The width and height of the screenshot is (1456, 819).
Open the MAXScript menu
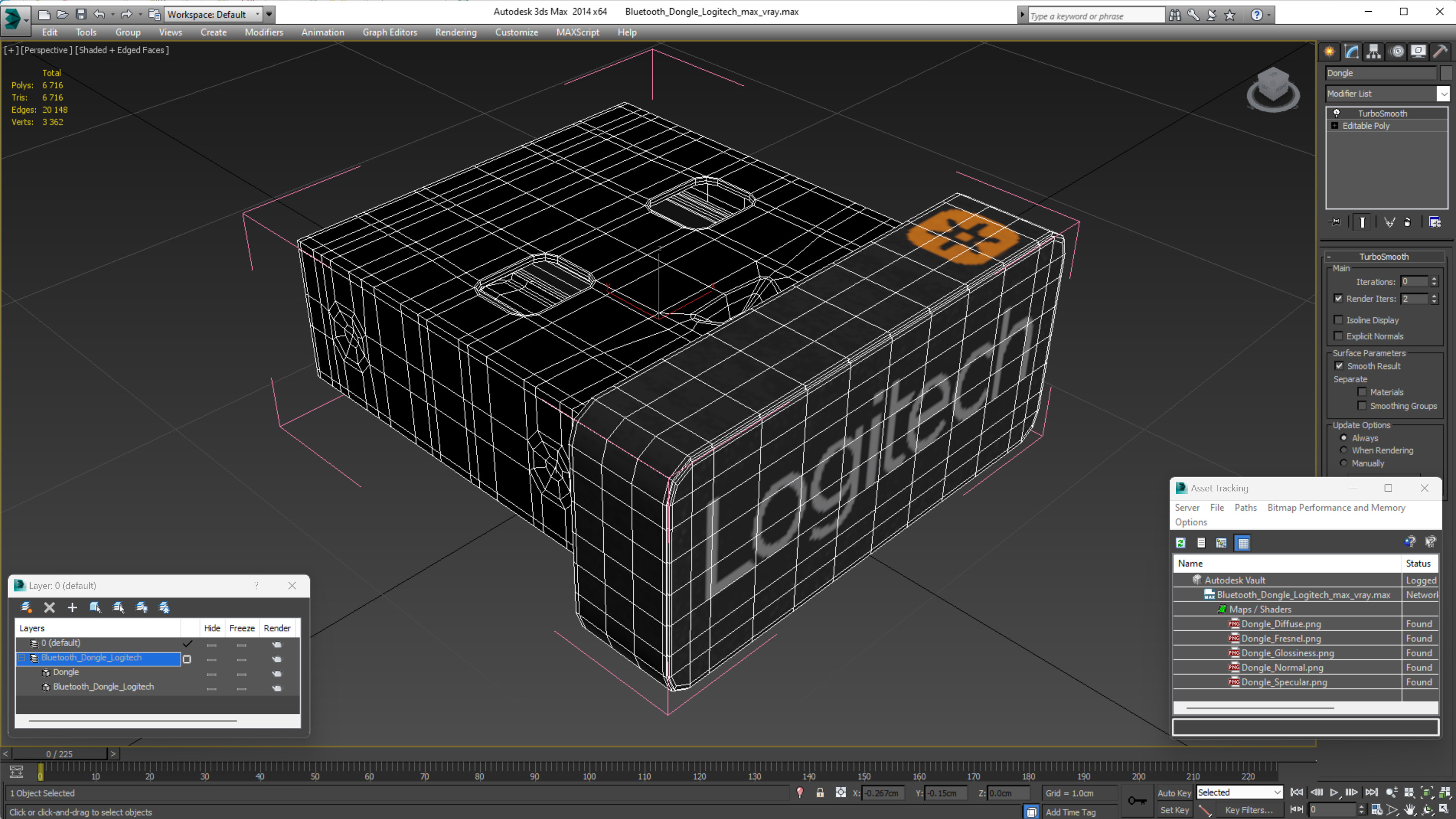click(x=577, y=32)
